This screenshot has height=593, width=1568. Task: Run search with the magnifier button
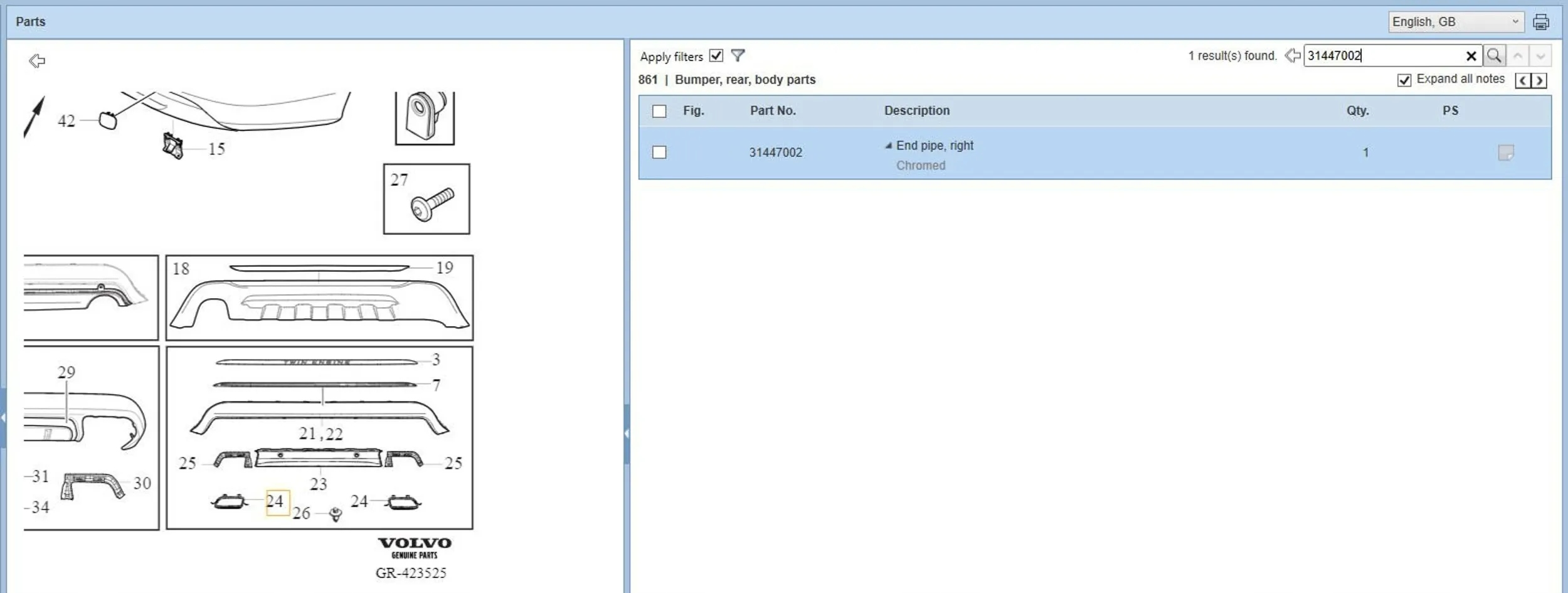1494,56
